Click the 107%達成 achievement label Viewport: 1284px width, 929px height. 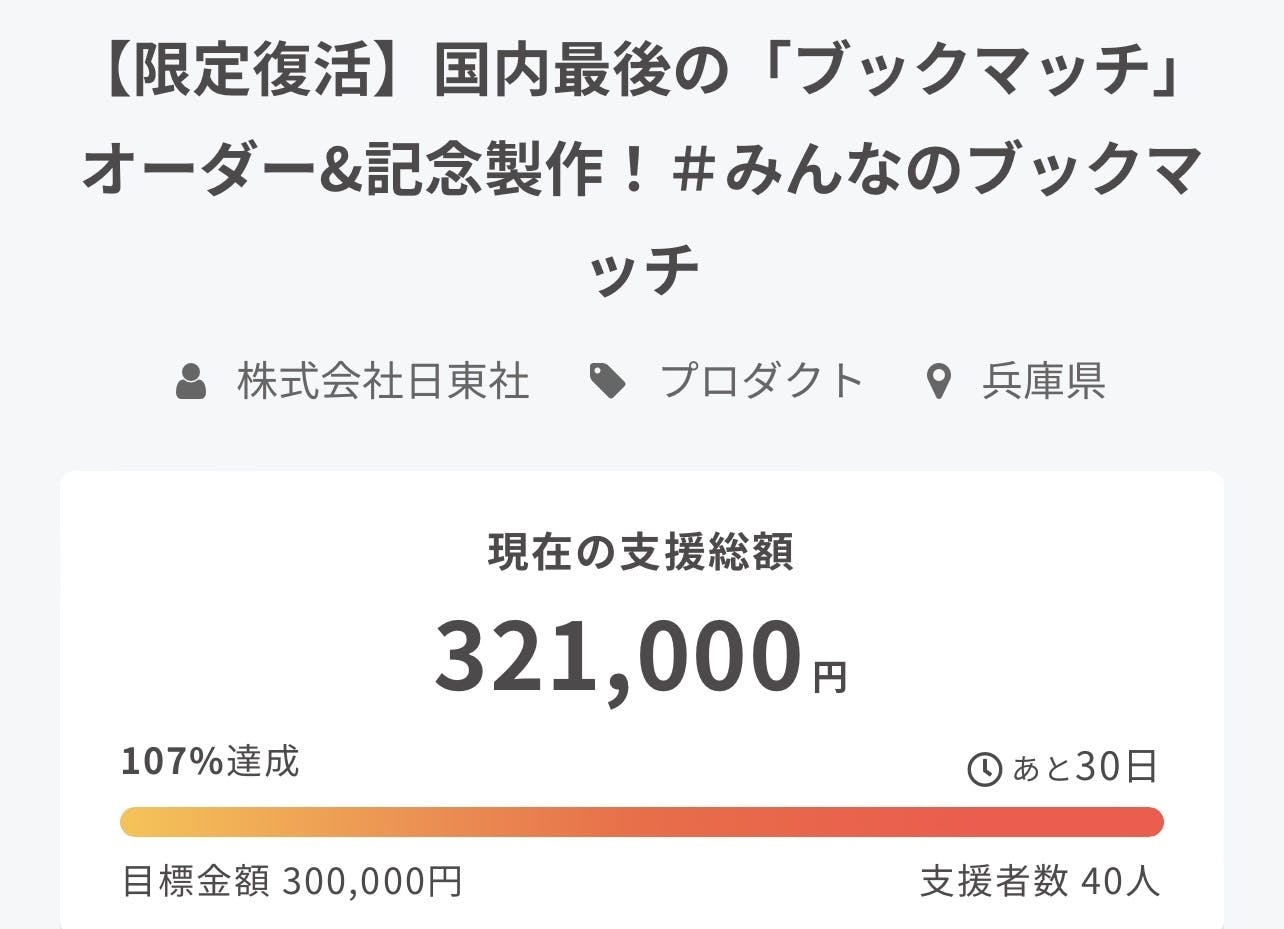coord(210,762)
